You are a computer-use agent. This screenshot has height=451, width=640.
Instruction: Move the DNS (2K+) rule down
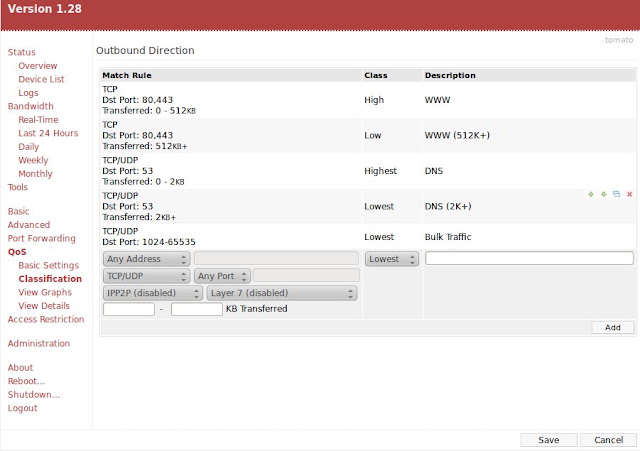coord(604,194)
